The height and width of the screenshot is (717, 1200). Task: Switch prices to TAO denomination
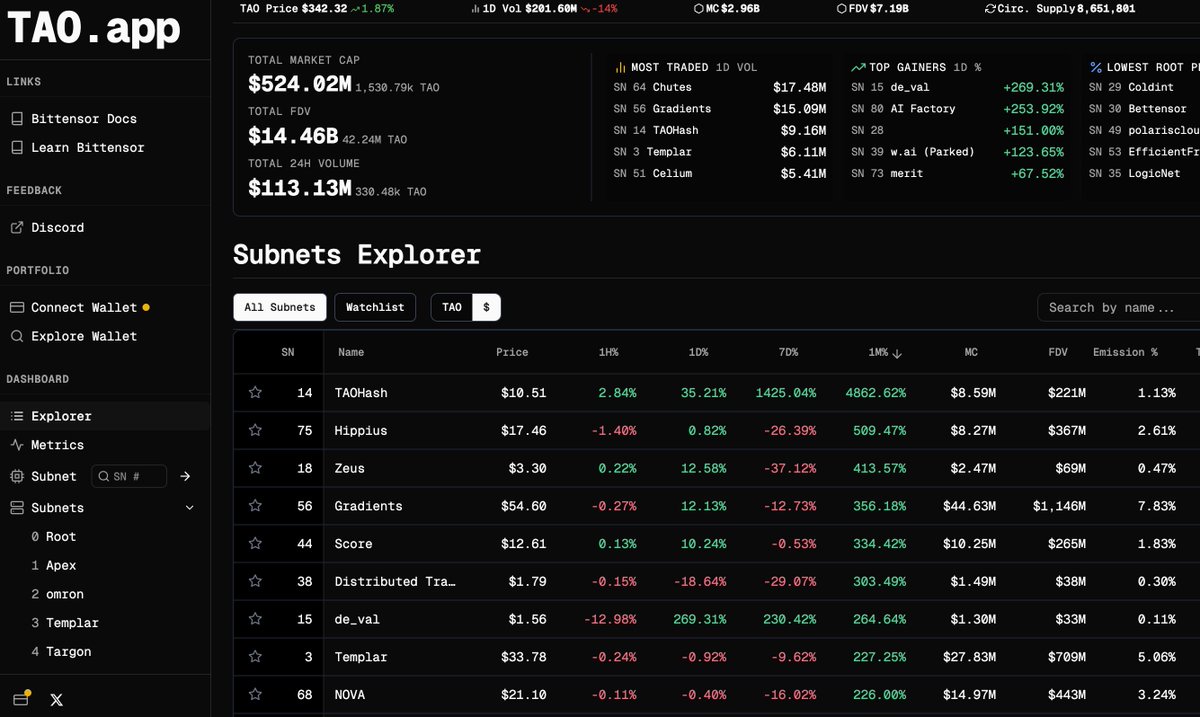click(452, 307)
